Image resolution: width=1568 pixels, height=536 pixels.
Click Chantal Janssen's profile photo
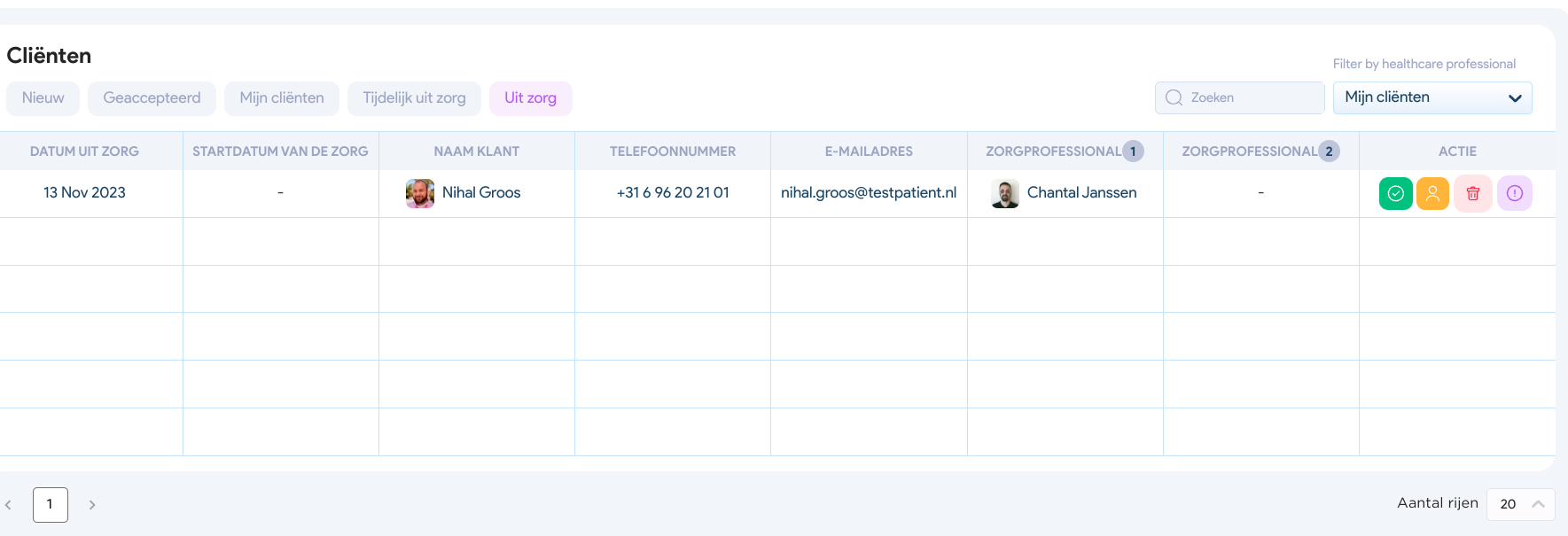click(1005, 193)
